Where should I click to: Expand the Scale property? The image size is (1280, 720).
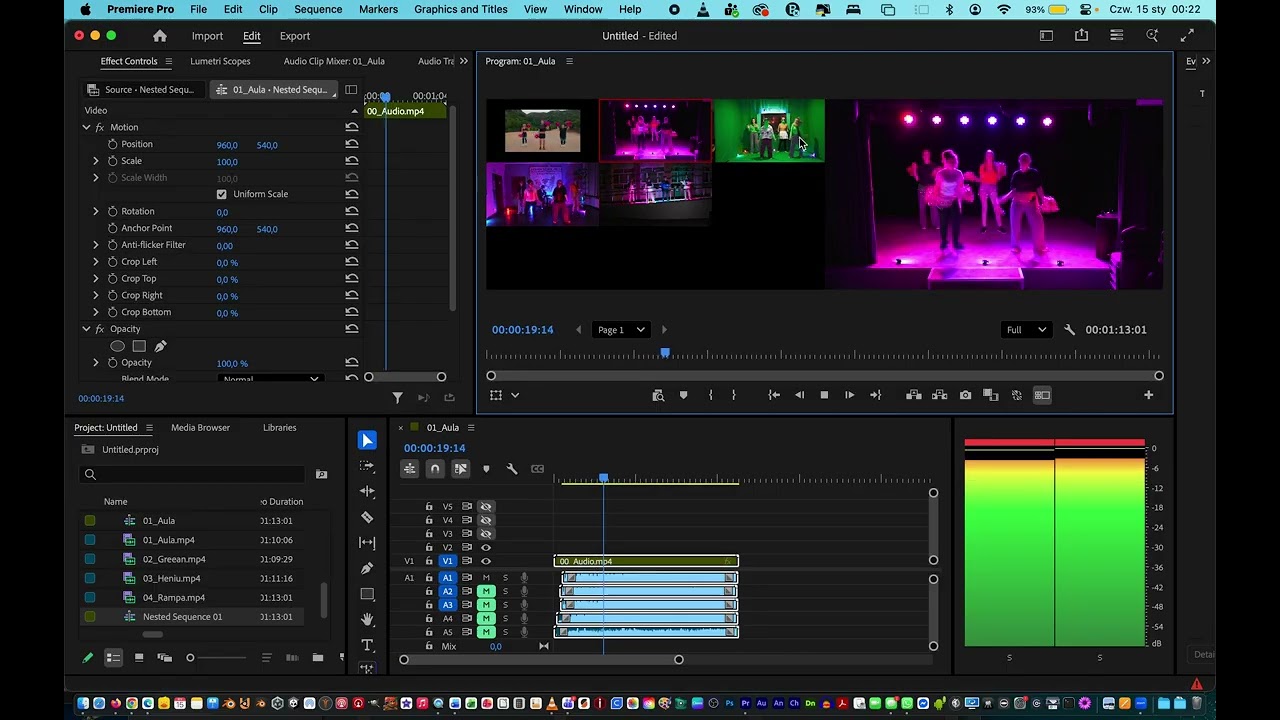pyautogui.click(x=96, y=161)
